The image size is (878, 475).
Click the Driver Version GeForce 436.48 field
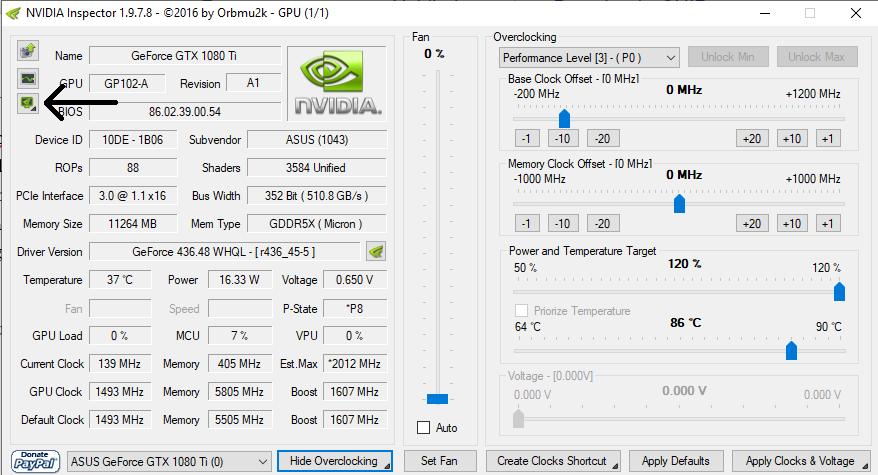[x=224, y=252]
